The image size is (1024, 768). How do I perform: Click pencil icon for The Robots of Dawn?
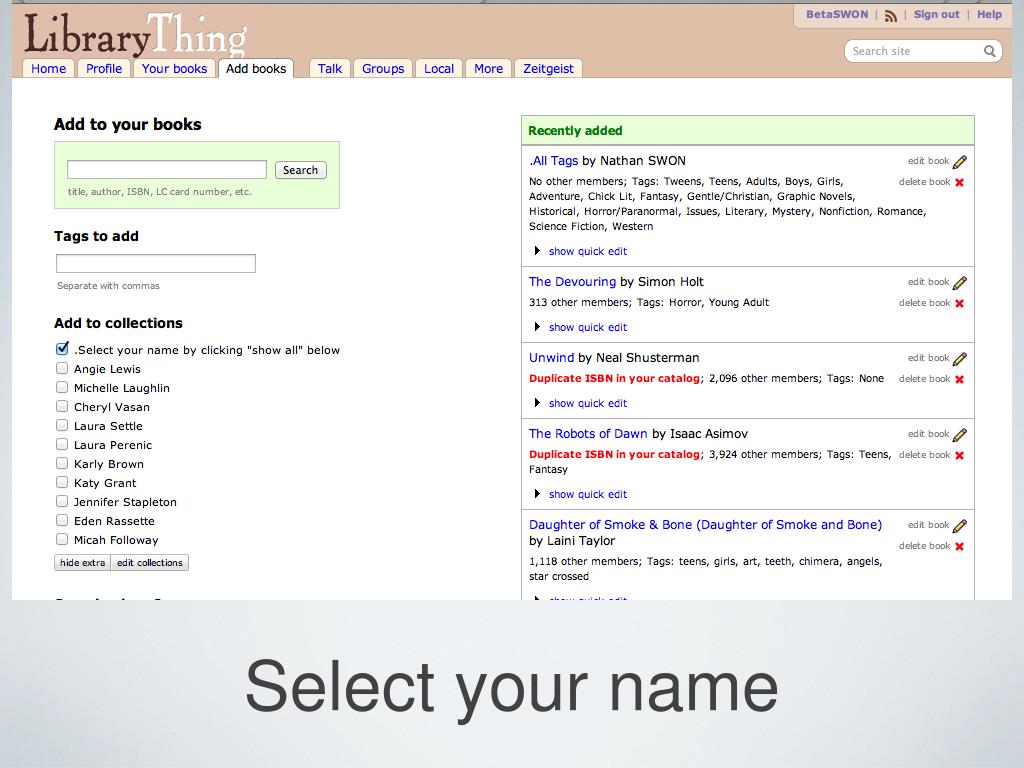[959, 434]
